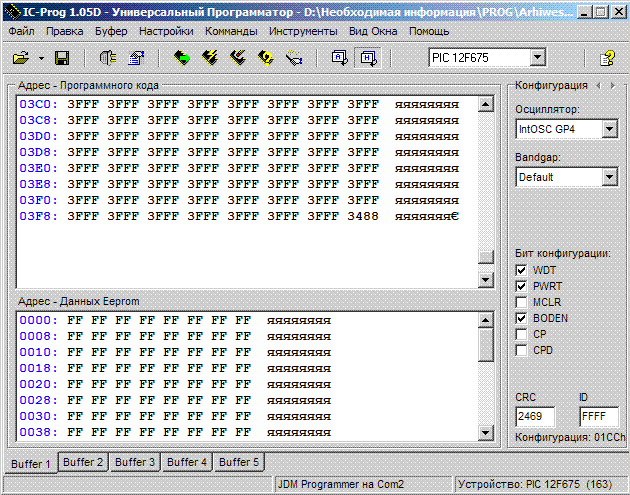The height and width of the screenshot is (495, 630).
Task: Open the help icon in the toolbar
Action: coord(606,58)
